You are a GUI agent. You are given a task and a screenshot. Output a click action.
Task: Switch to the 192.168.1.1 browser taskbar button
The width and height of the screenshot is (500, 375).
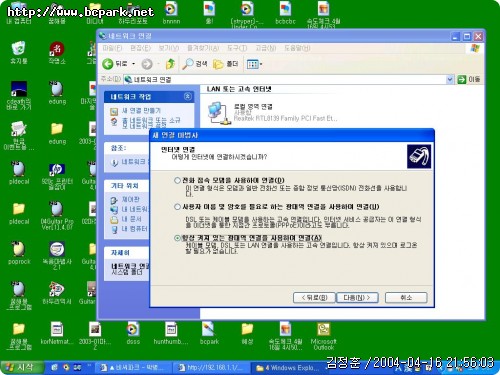point(211,368)
